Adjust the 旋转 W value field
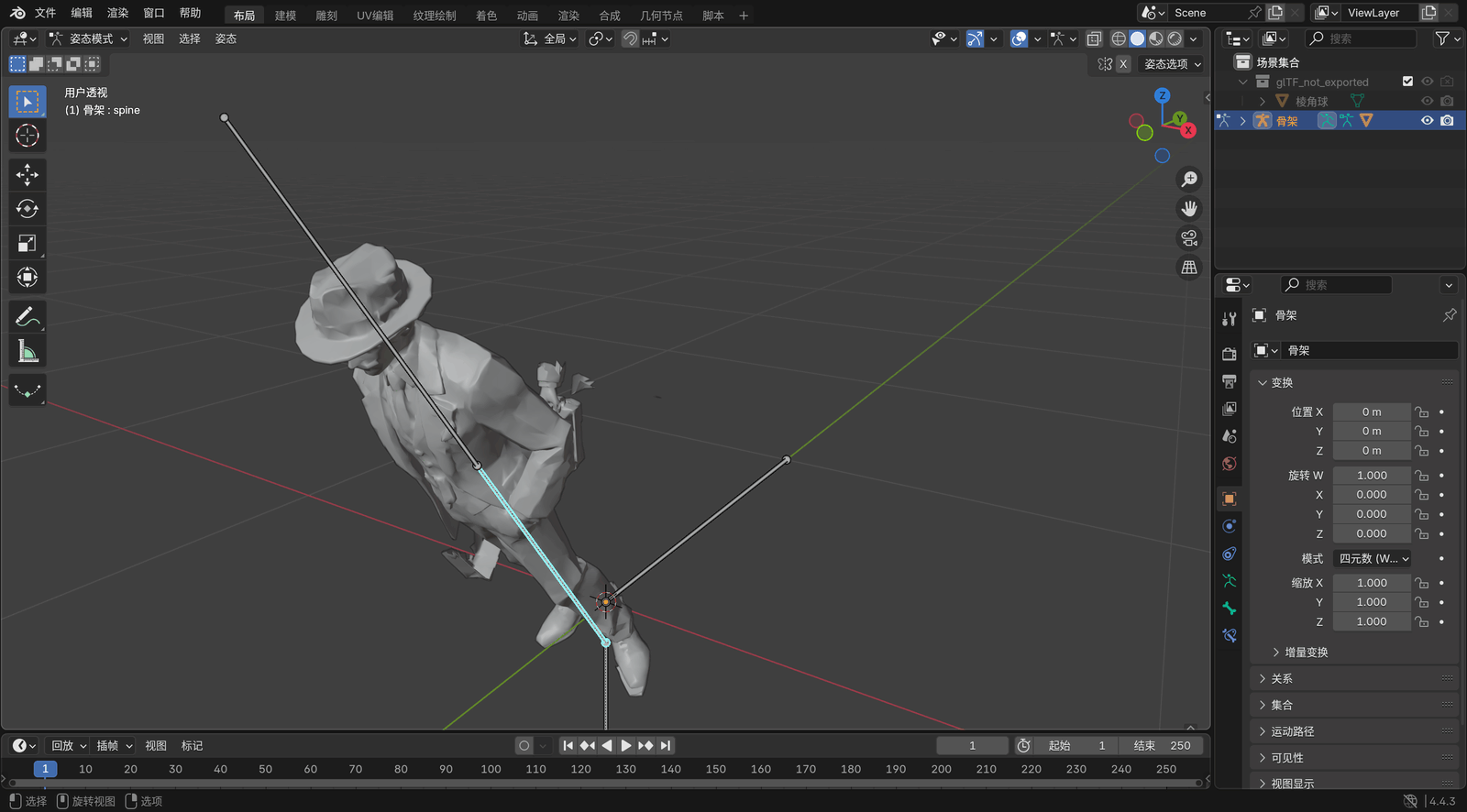The image size is (1467, 812). click(1372, 476)
